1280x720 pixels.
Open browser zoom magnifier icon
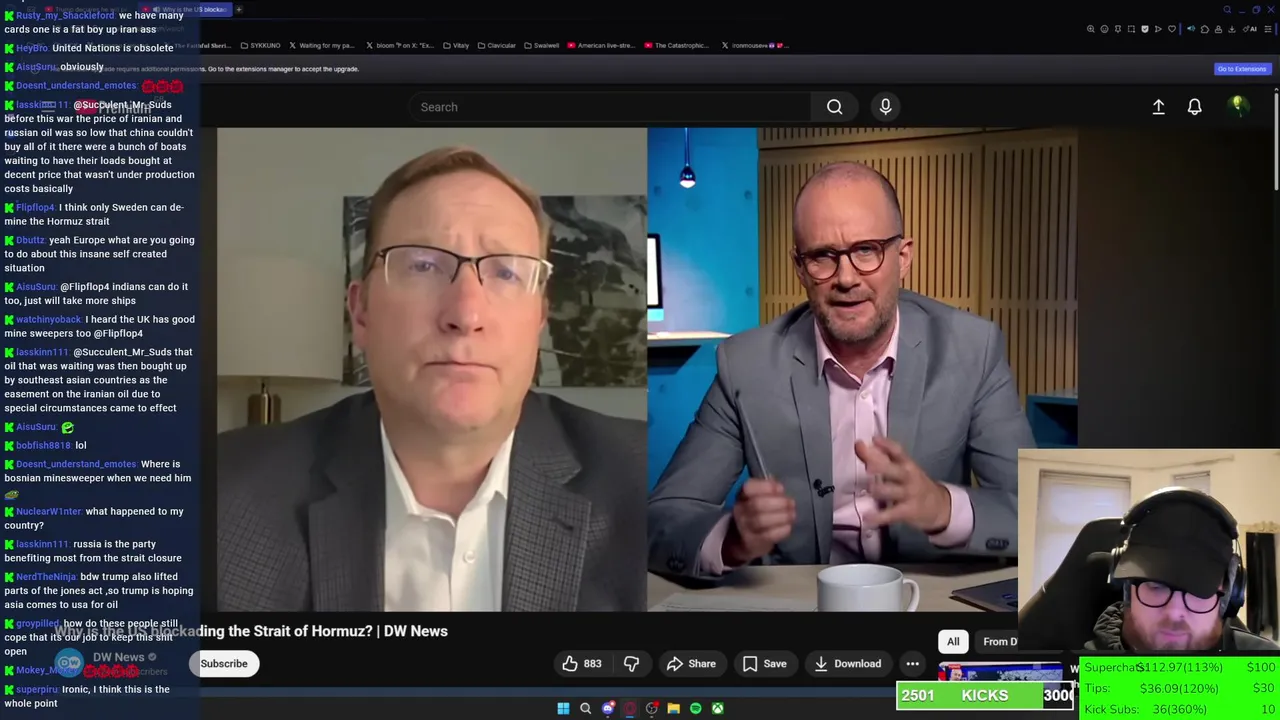(x=1091, y=29)
